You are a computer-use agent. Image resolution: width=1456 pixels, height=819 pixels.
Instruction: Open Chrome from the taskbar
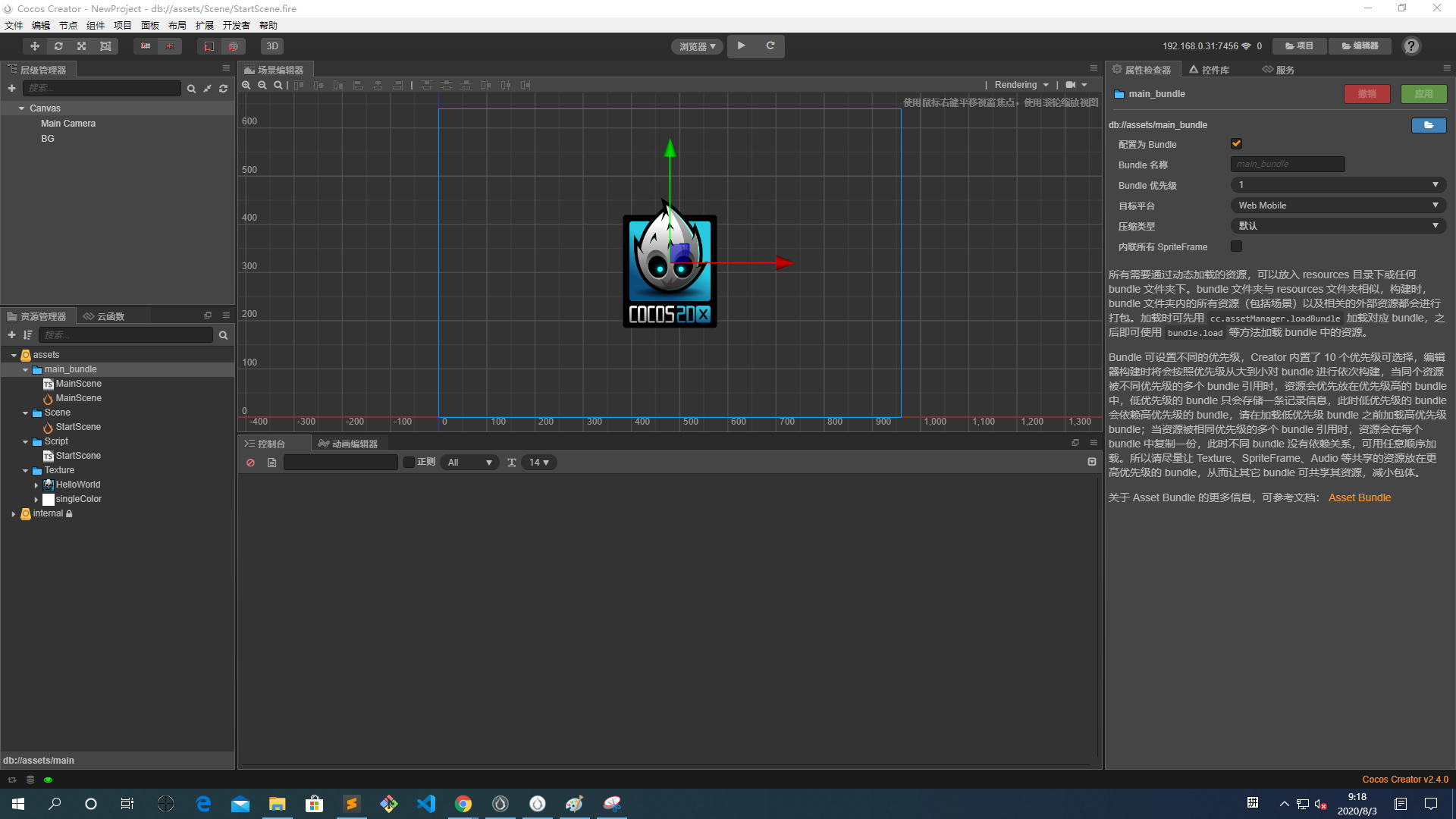[463, 804]
